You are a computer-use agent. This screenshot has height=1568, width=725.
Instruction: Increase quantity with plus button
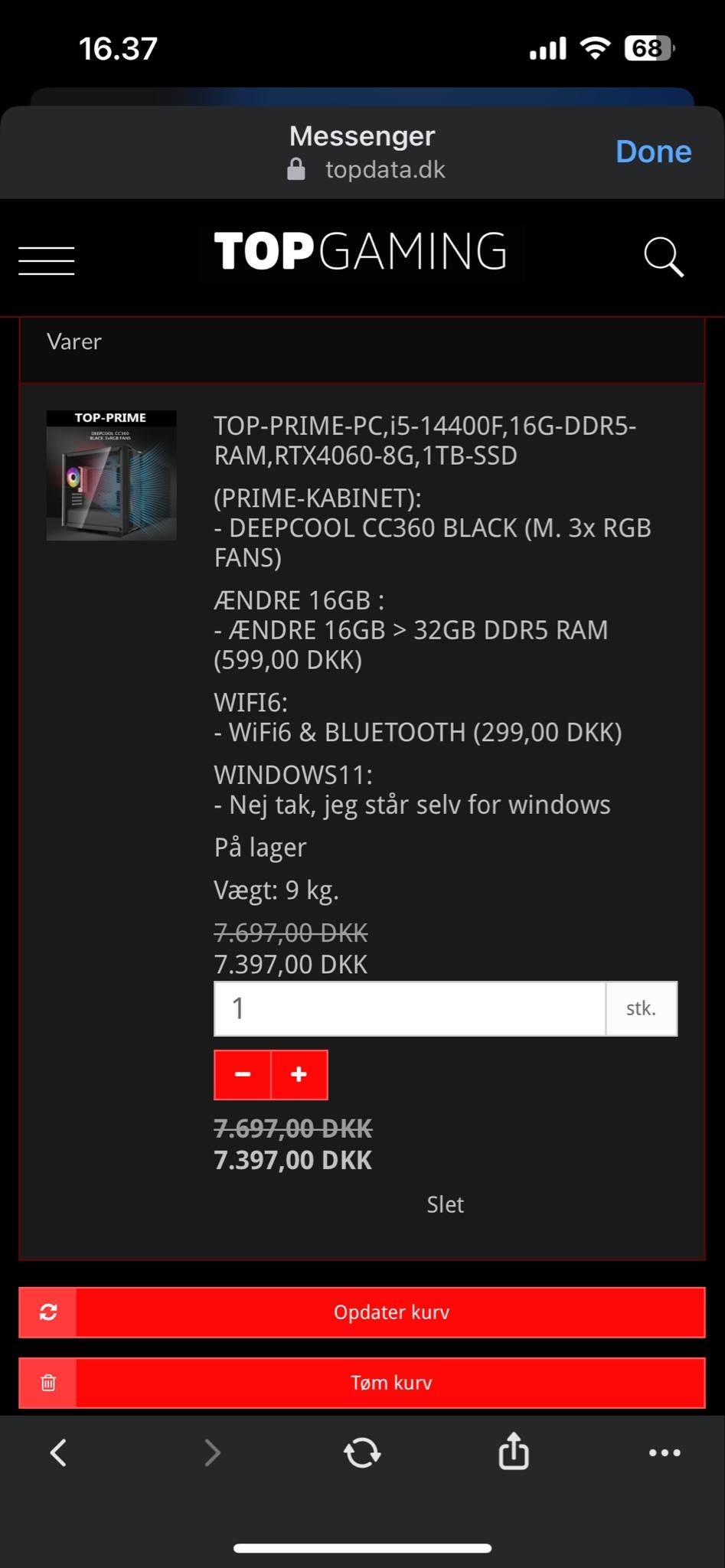299,1075
